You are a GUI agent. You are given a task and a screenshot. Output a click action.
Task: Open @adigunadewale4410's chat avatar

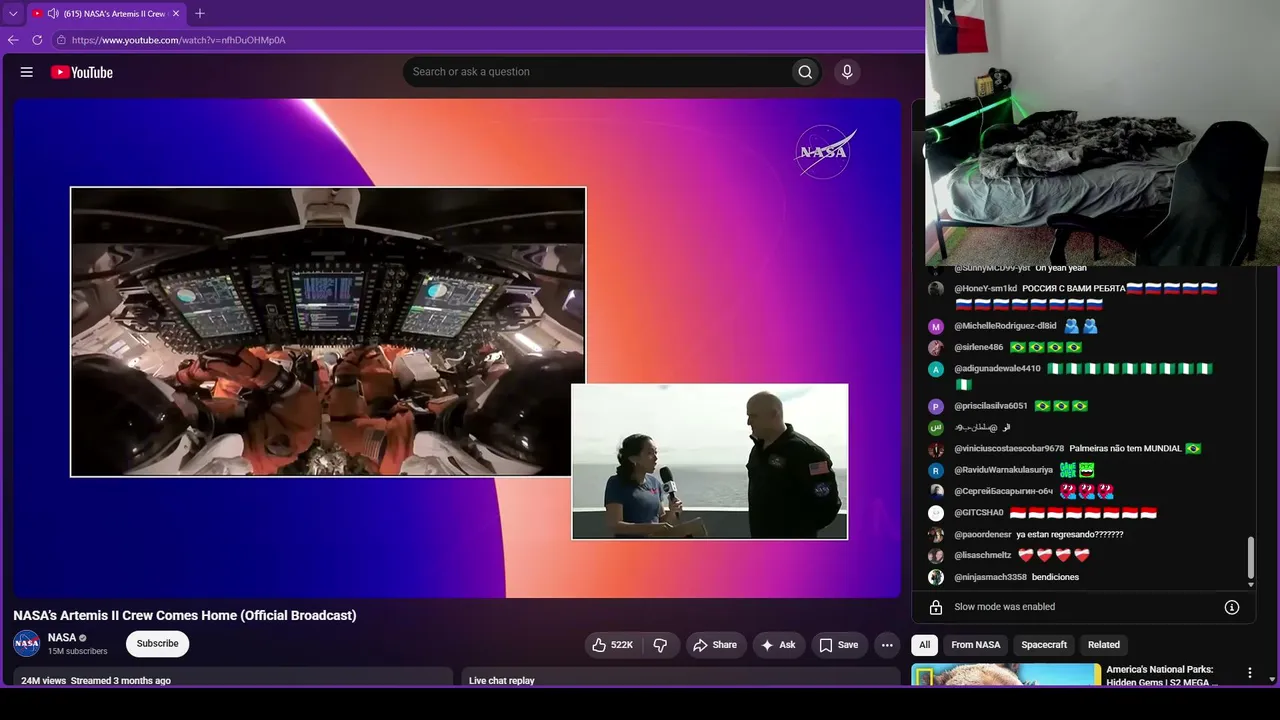(936, 369)
